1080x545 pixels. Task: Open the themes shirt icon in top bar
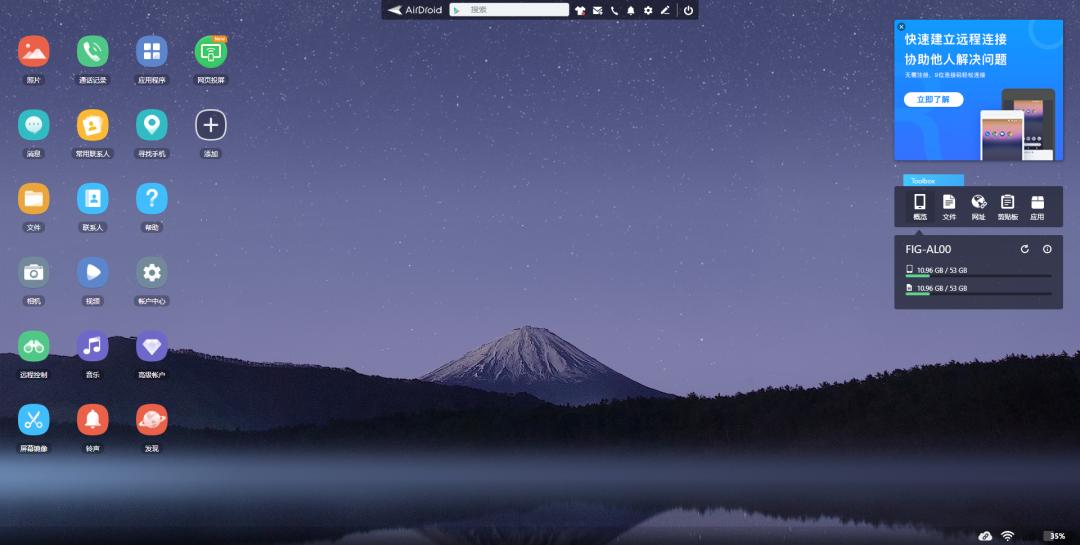pyautogui.click(x=580, y=10)
